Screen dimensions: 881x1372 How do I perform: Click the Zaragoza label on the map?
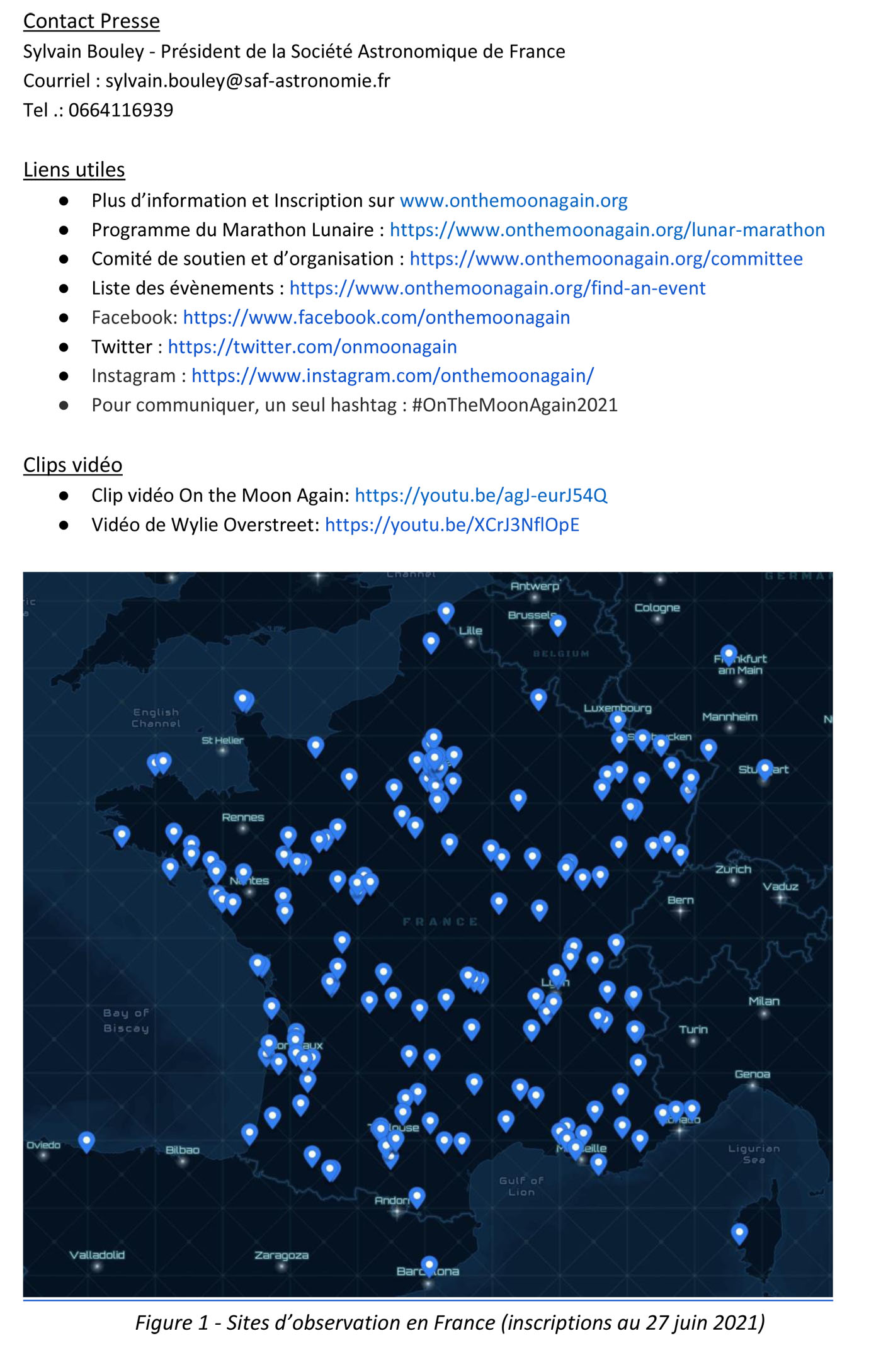pyautogui.click(x=281, y=1255)
